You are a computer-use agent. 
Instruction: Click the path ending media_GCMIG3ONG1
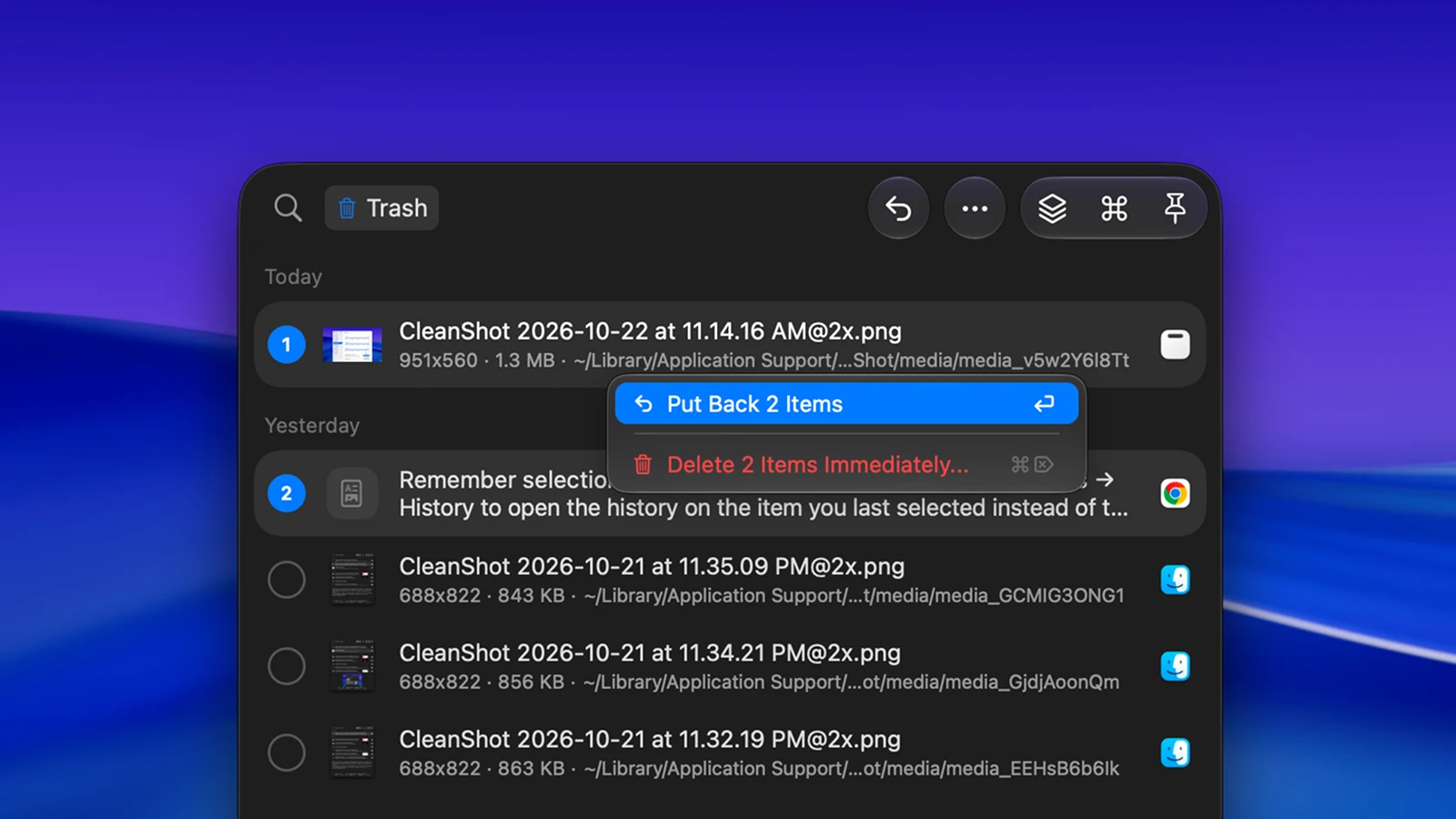(x=854, y=596)
